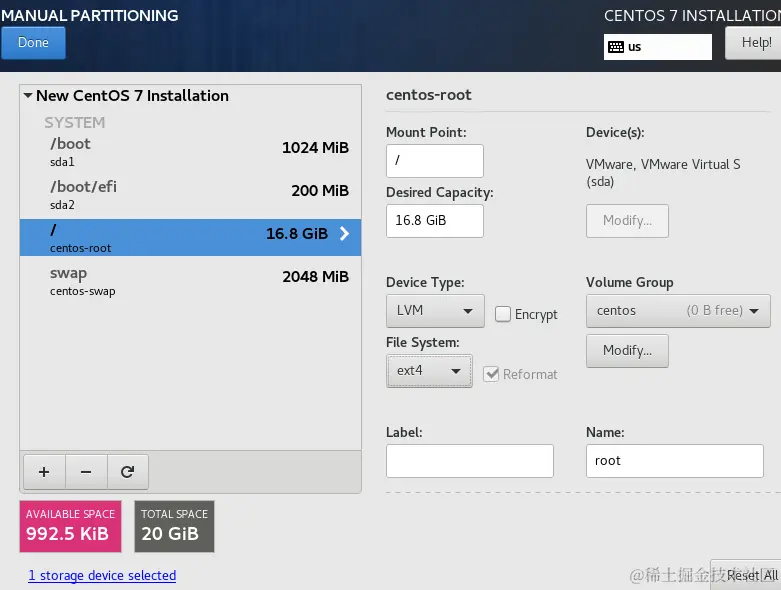Image resolution: width=781 pixels, height=590 pixels.
Task: Select the swap centos-swap partition row
Action: (190, 281)
